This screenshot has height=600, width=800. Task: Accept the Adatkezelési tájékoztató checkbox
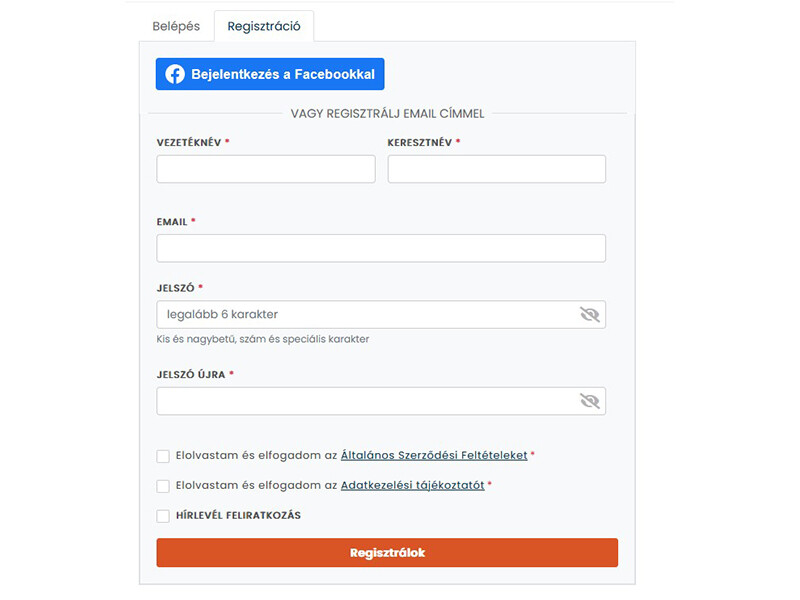(163, 486)
